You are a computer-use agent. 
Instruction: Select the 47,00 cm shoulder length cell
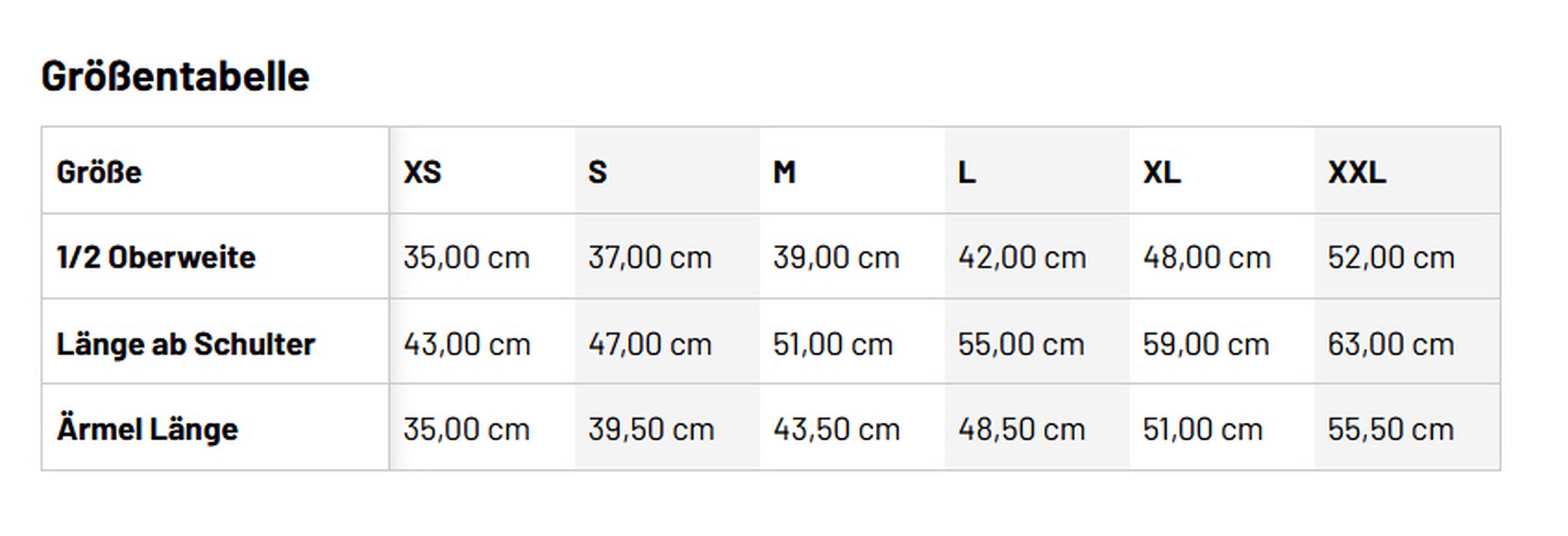pyautogui.click(x=649, y=344)
